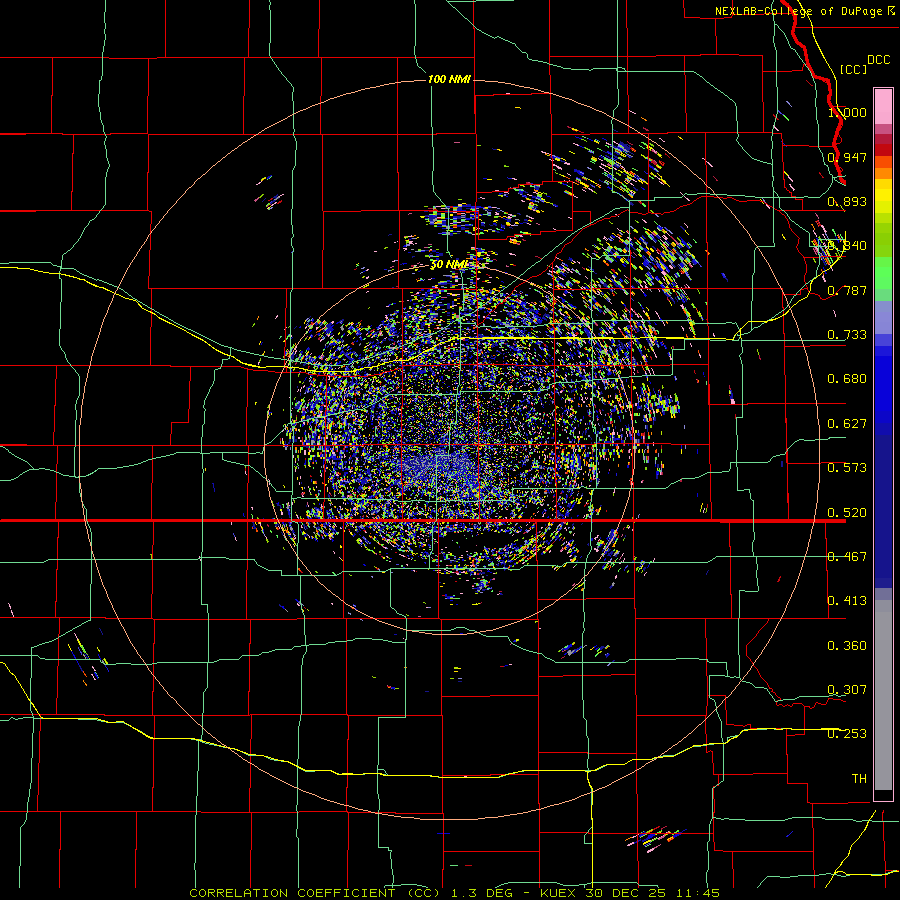Click the 0.840 color scale value

click(x=847, y=246)
